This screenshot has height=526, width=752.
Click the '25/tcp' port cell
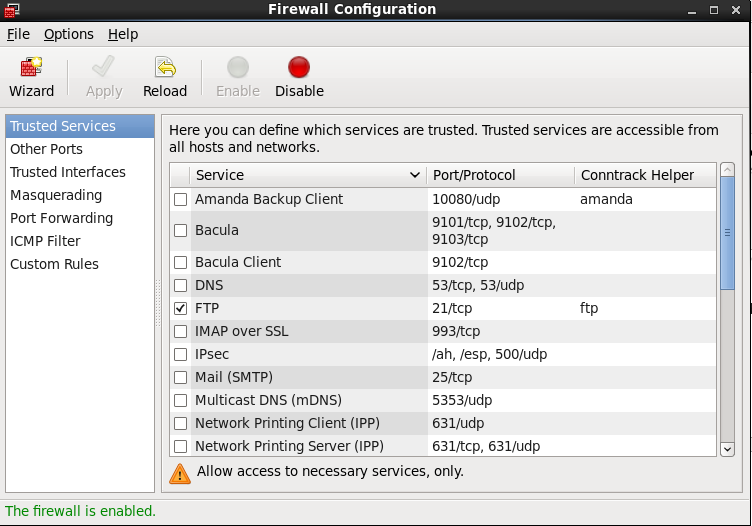coord(452,377)
